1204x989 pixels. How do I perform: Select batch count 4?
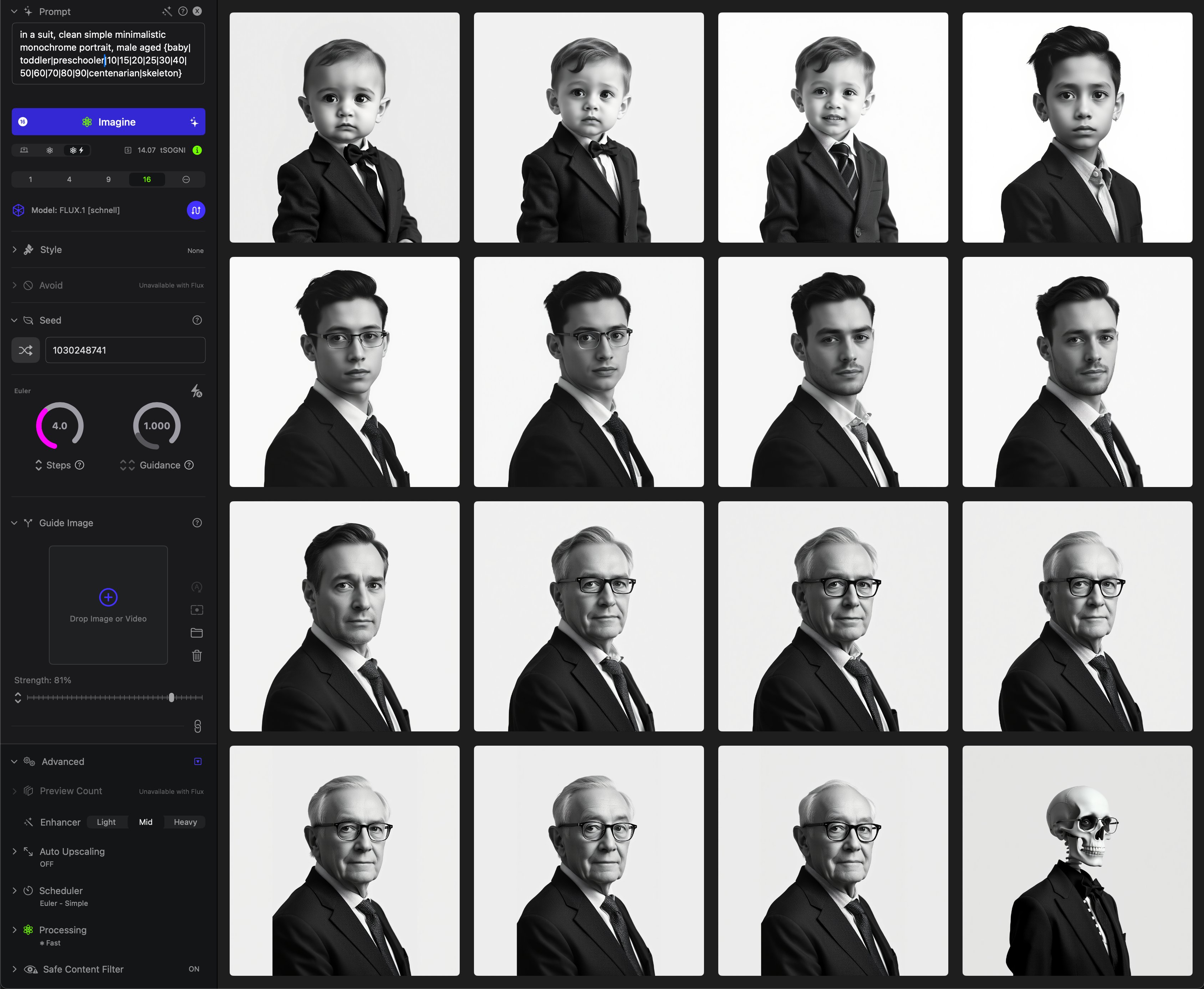pos(70,179)
